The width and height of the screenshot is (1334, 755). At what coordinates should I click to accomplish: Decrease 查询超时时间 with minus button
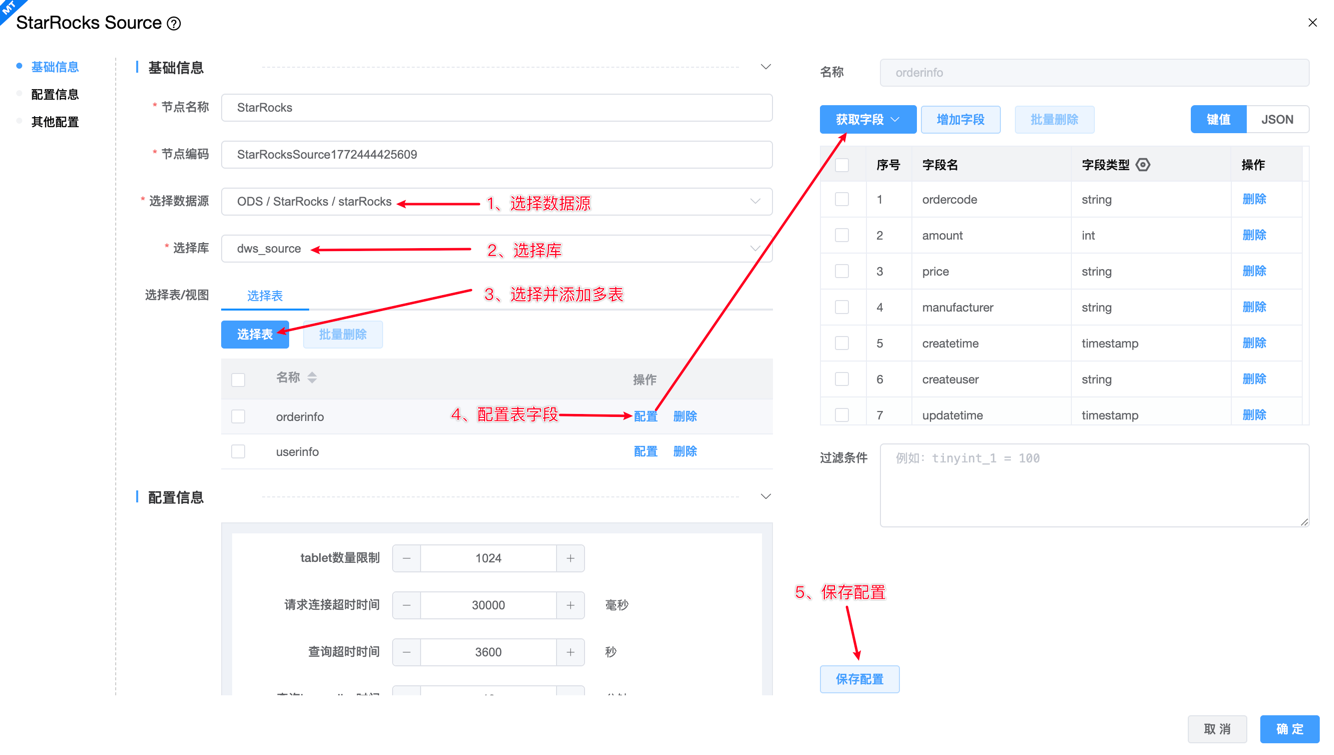pyautogui.click(x=407, y=652)
